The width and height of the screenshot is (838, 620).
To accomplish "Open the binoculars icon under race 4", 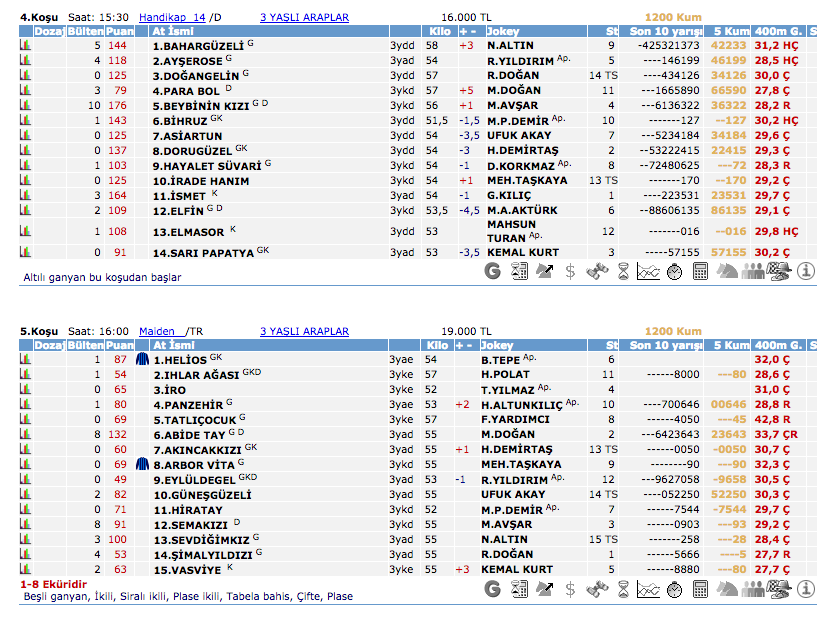I will (597, 271).
